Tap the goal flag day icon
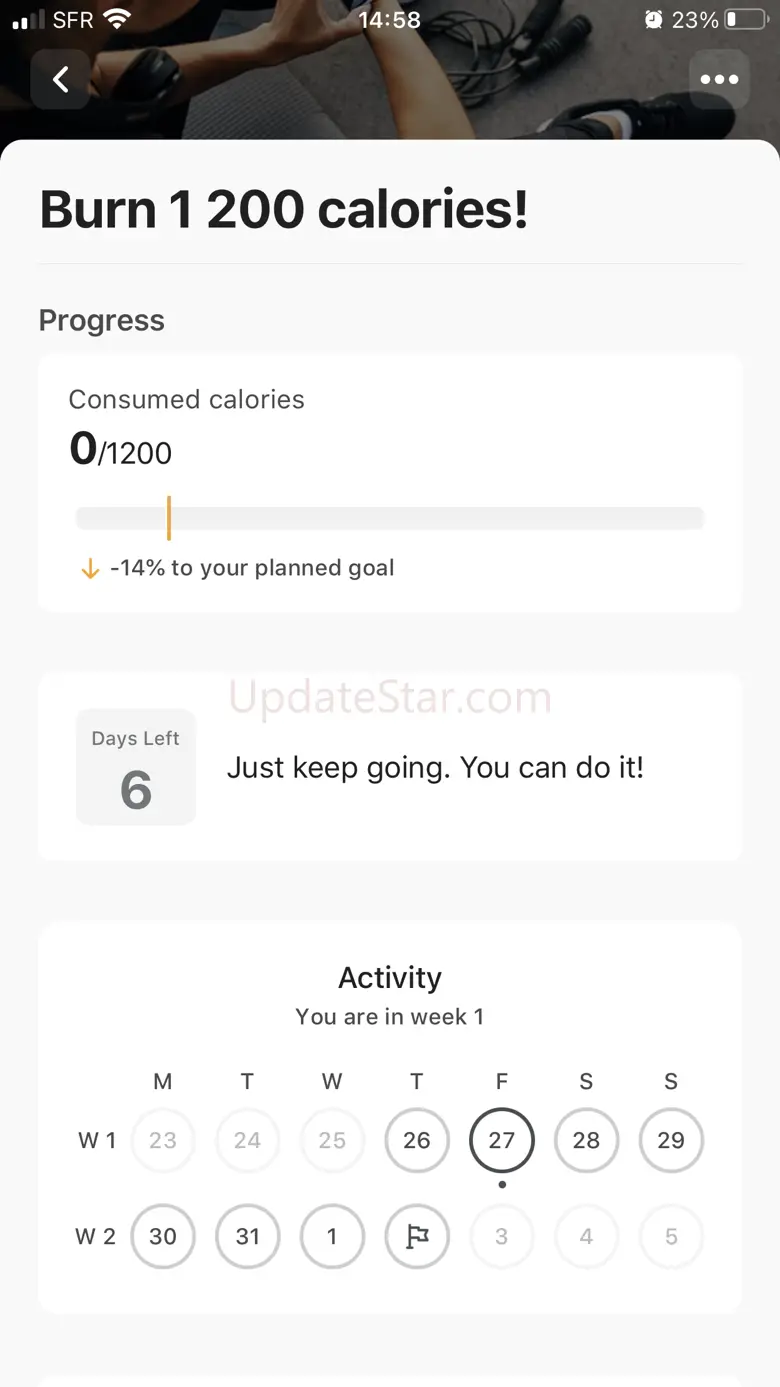 (417, 1237)
